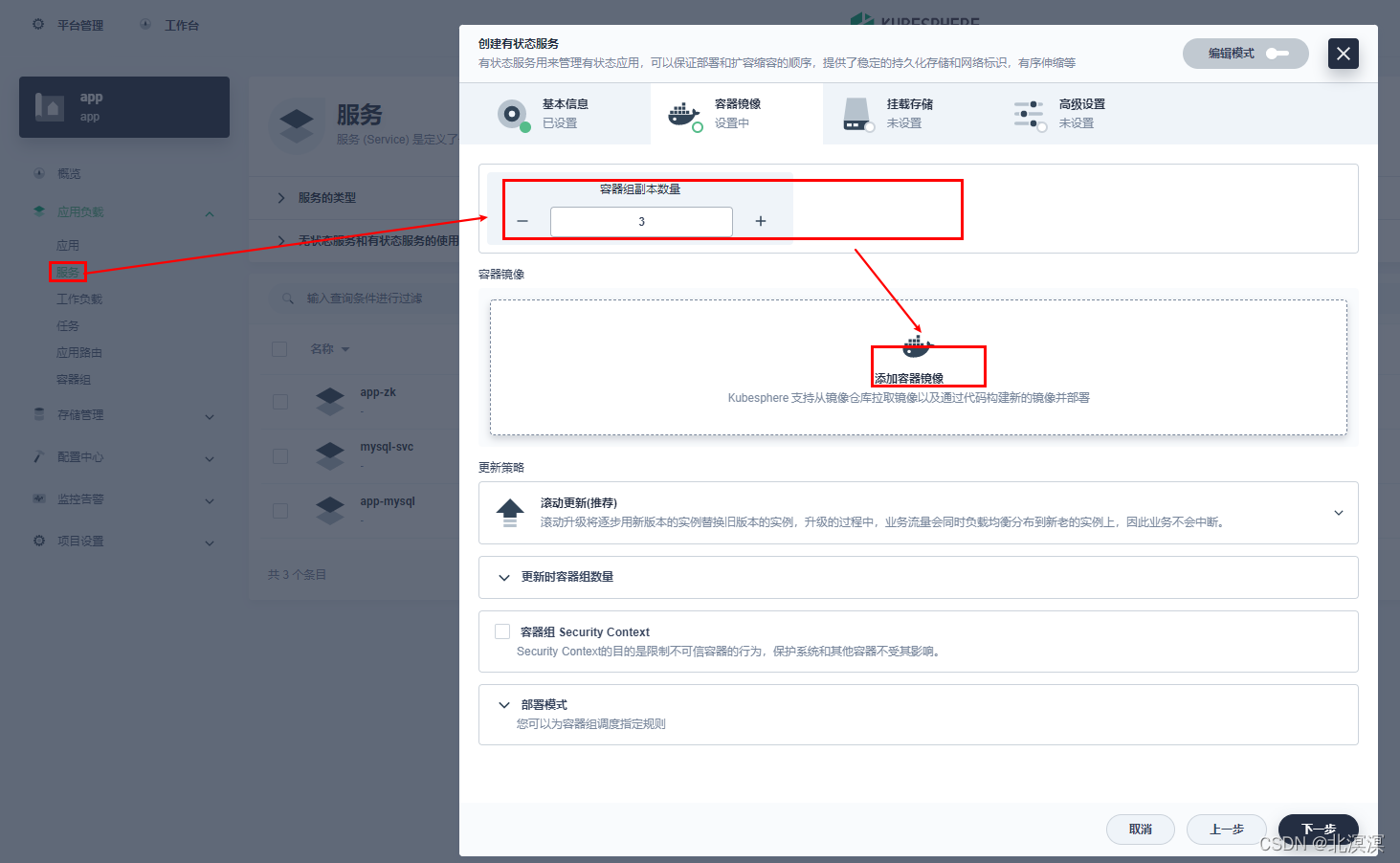Open 应用 in the sidebar
This screenshot has width=1400, height=863.
coord(68,246)
